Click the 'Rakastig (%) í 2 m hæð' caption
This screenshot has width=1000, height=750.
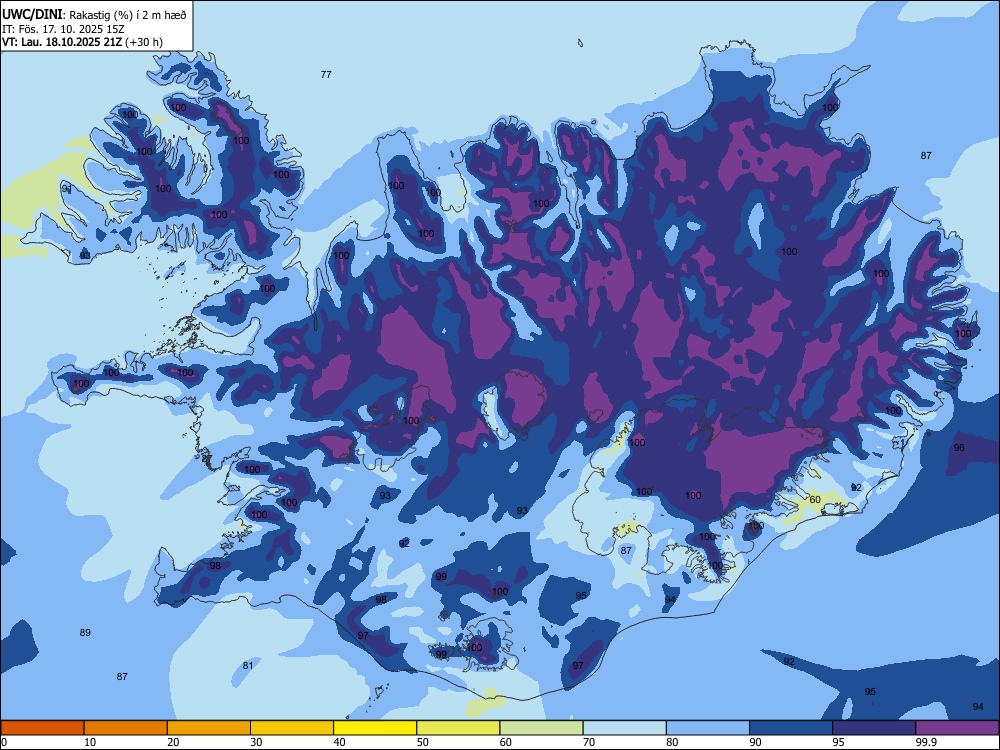(x=128, y=15)
